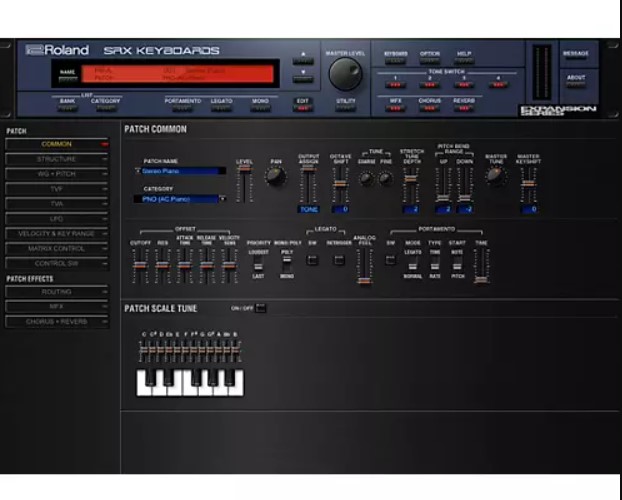This screenshot has height=500, width=622.
Task: Switch to the WG + PITCH page
Action: click(x=57, y=174)
